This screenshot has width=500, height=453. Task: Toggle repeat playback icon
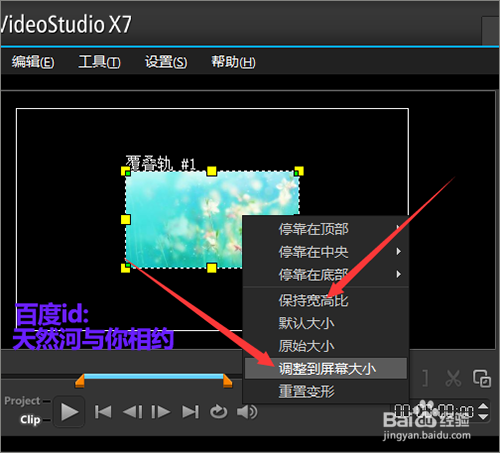click(x=219, y=412)
